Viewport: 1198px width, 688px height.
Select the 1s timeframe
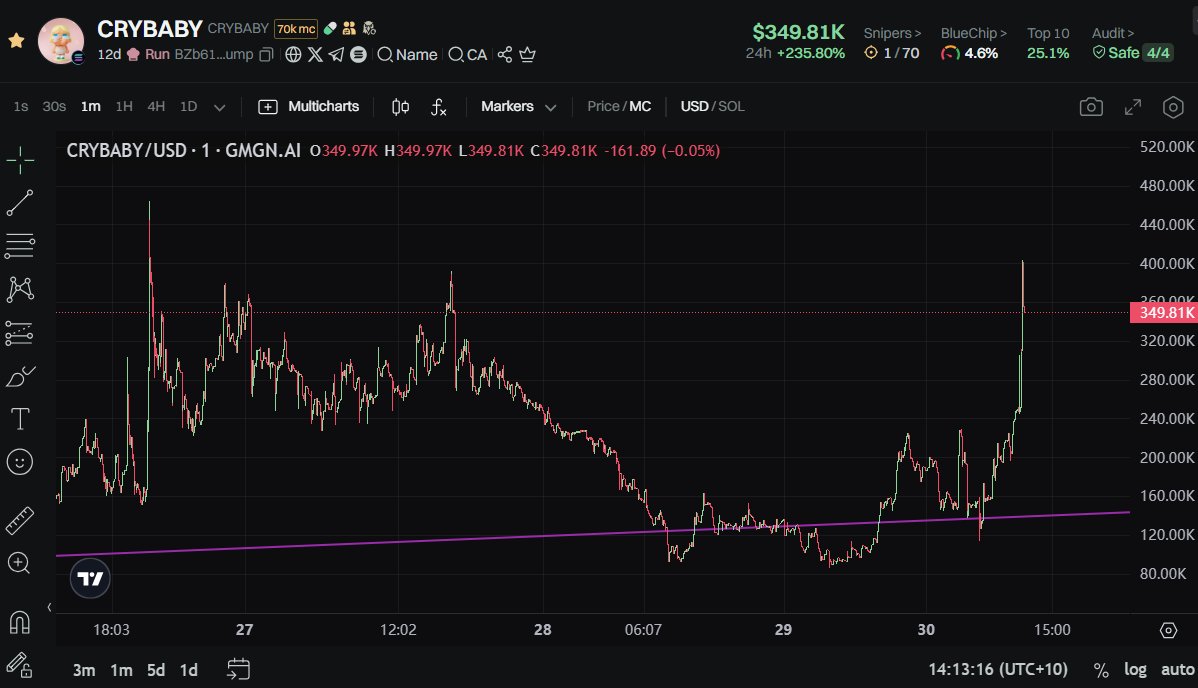coord(21,106)
